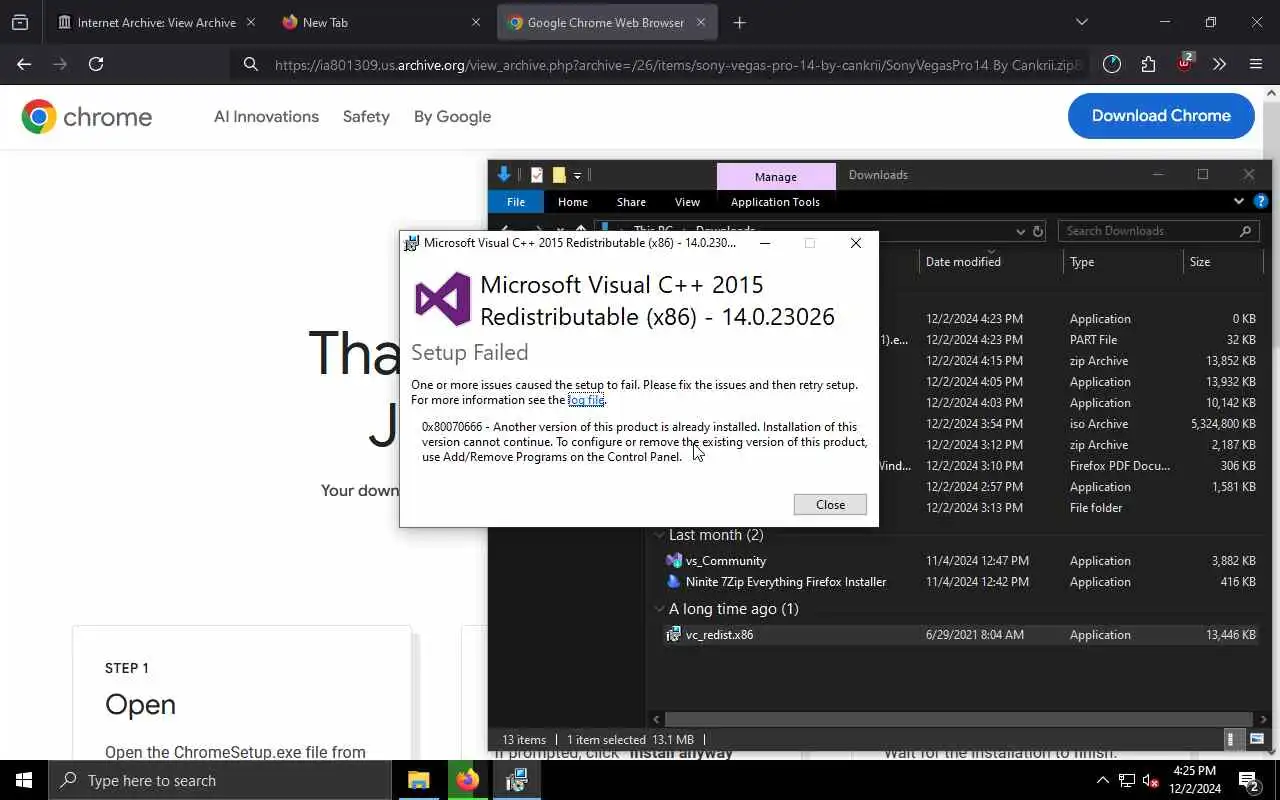Open the Windows Start menu
Viewport: 1280px width, 800px height.
pos(24,780)
